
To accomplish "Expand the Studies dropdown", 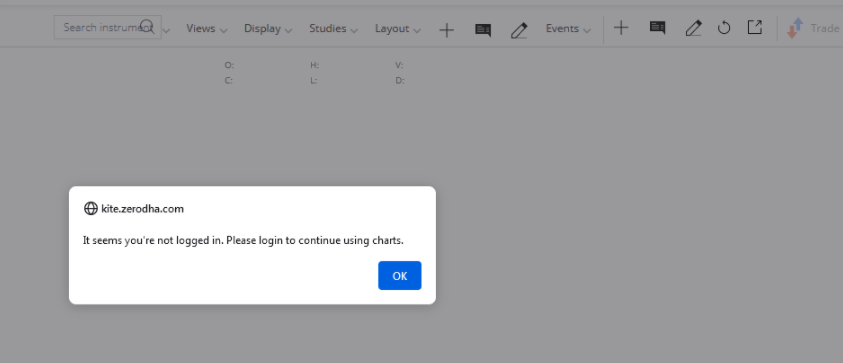I will (333, 29).
